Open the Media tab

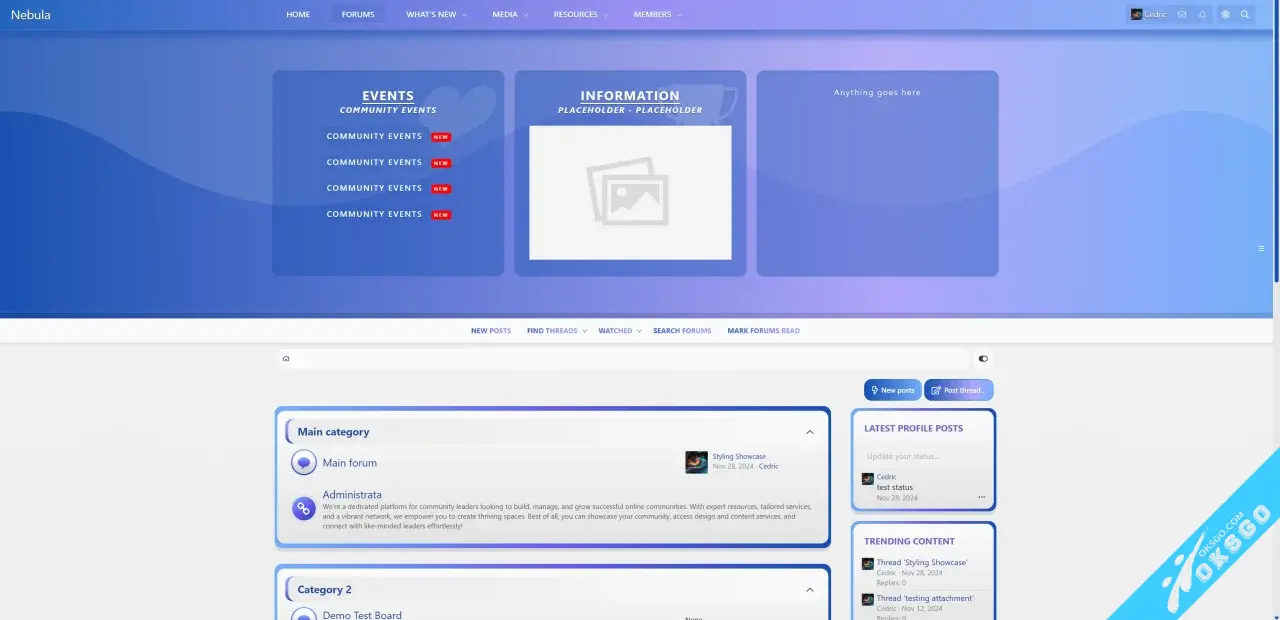pyautogui.click(x=505, y=14)
